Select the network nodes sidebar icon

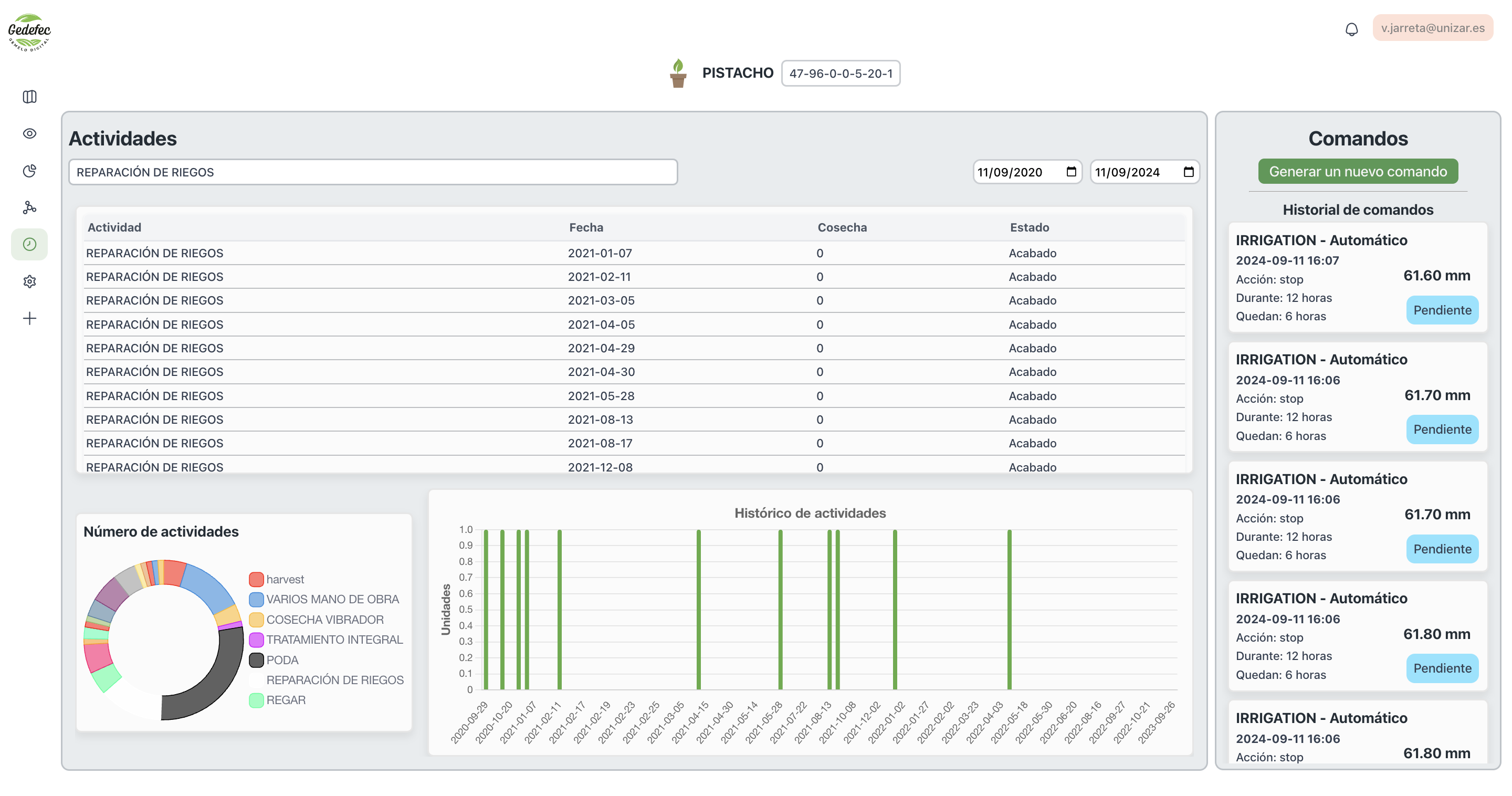tap(29, 207)
